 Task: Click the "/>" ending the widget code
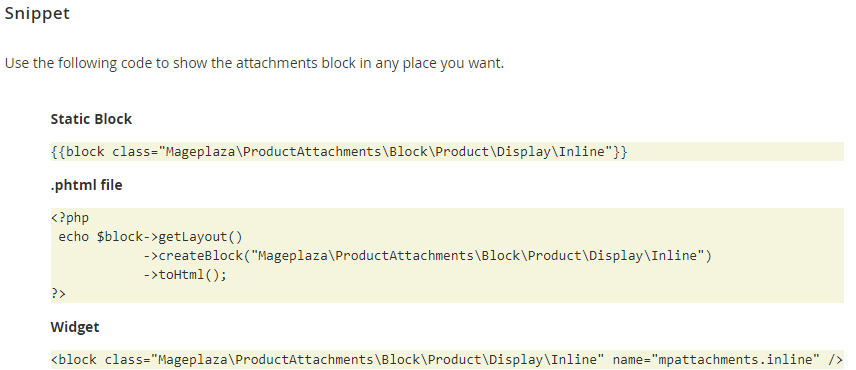835,360
